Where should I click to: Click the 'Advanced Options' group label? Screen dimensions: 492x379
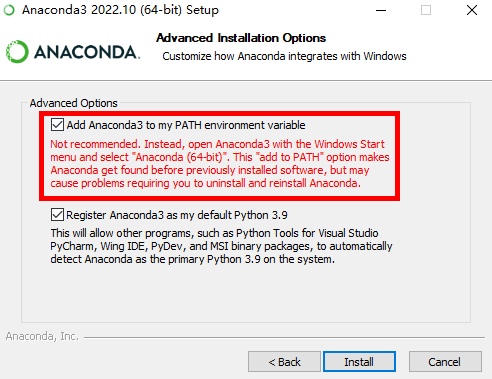click(74, 103)
